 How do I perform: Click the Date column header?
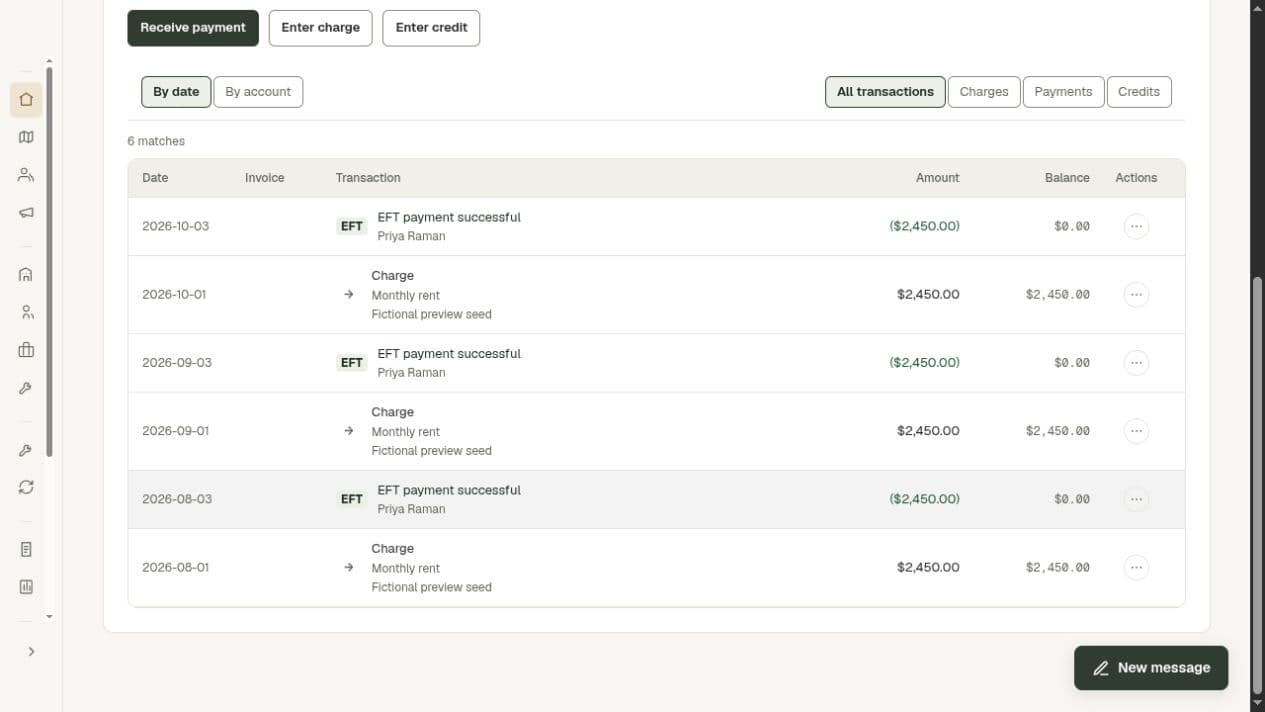[x=155, y=178]
